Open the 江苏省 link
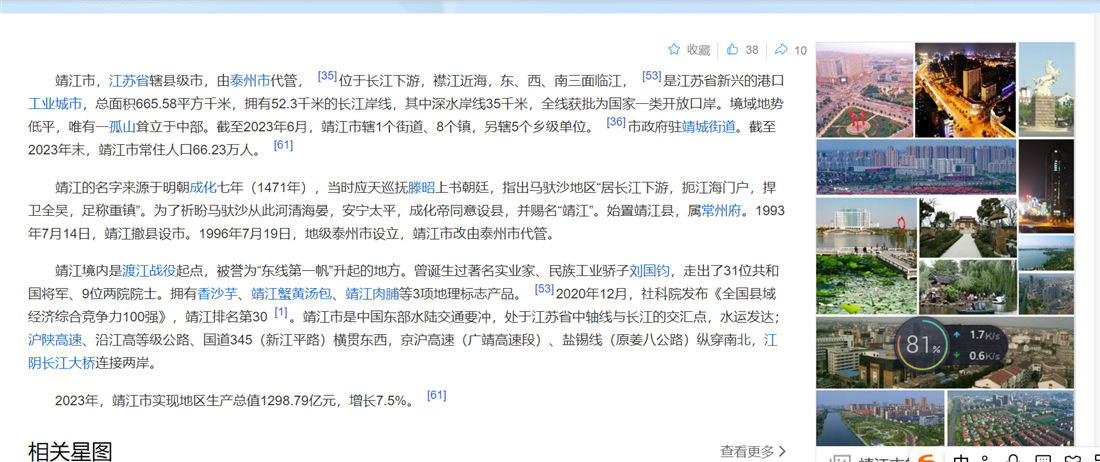 (128, 81)
